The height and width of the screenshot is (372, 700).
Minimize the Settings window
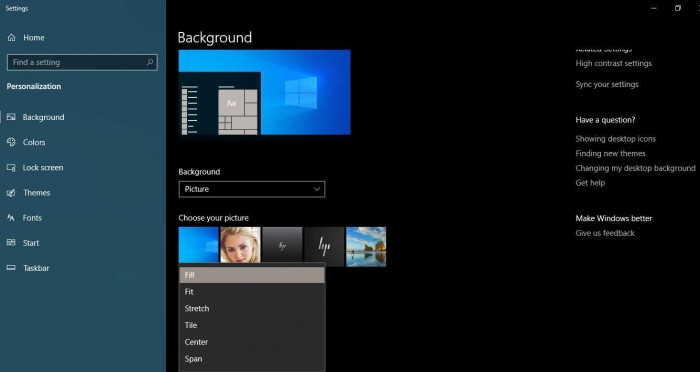654,8
